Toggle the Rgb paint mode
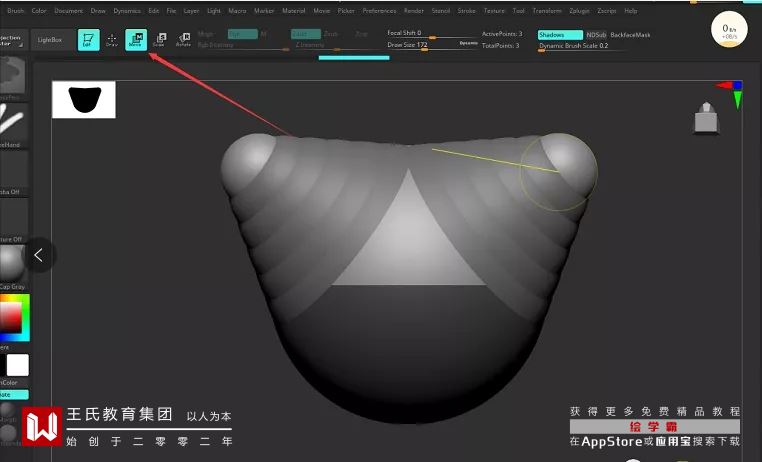762x462 pixels. tap(242, 34)
